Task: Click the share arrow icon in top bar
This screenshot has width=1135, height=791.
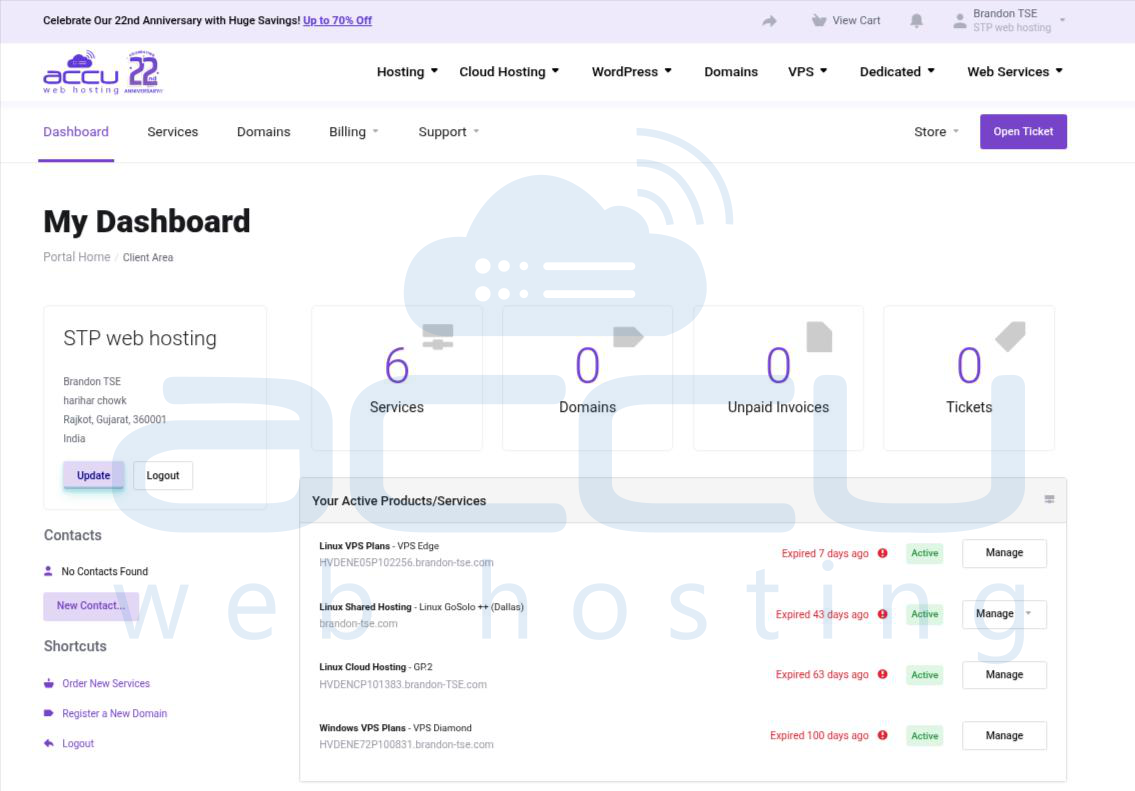Action: point(769,20)
